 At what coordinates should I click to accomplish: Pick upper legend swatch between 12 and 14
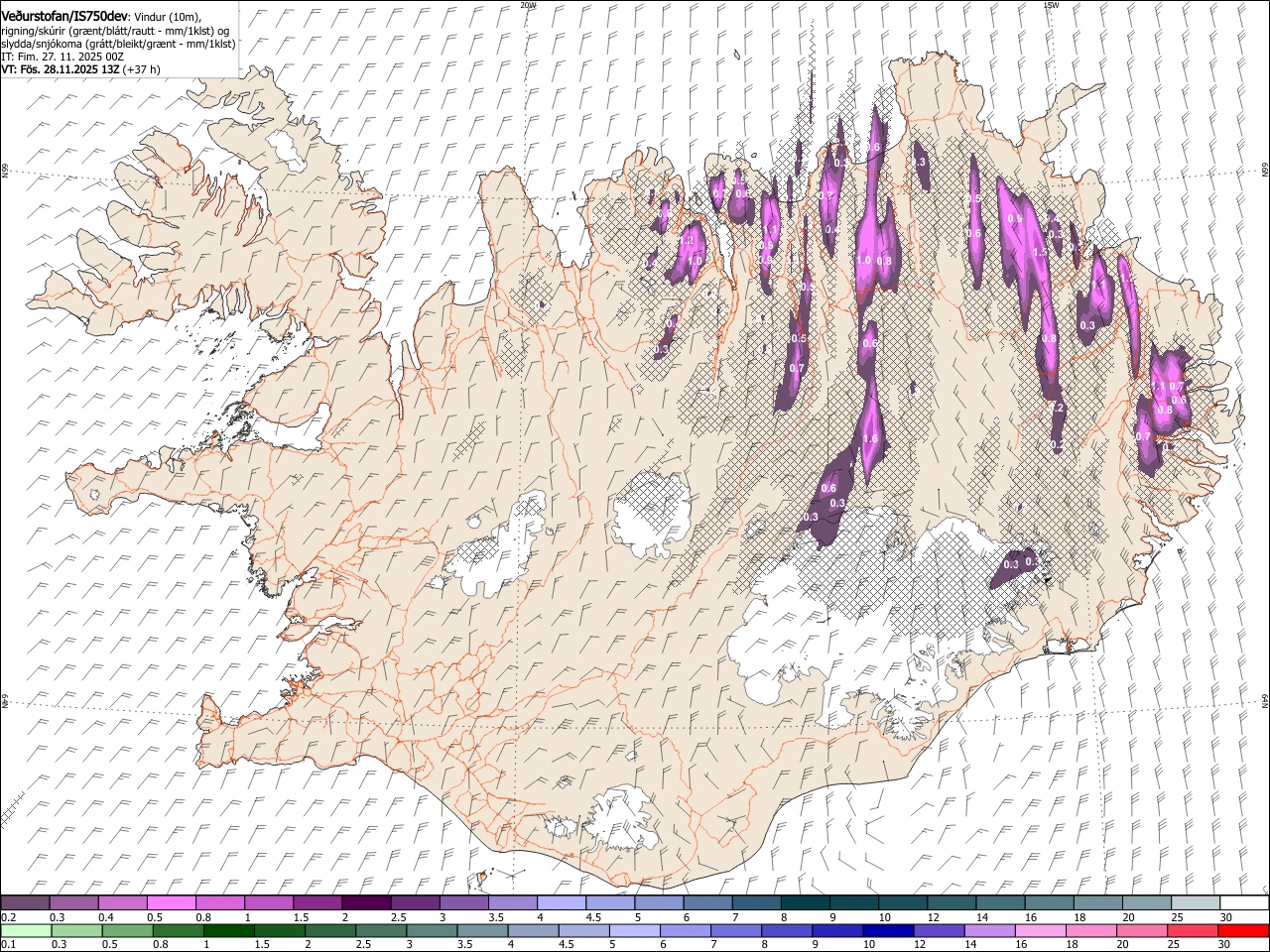pos(952,903)
